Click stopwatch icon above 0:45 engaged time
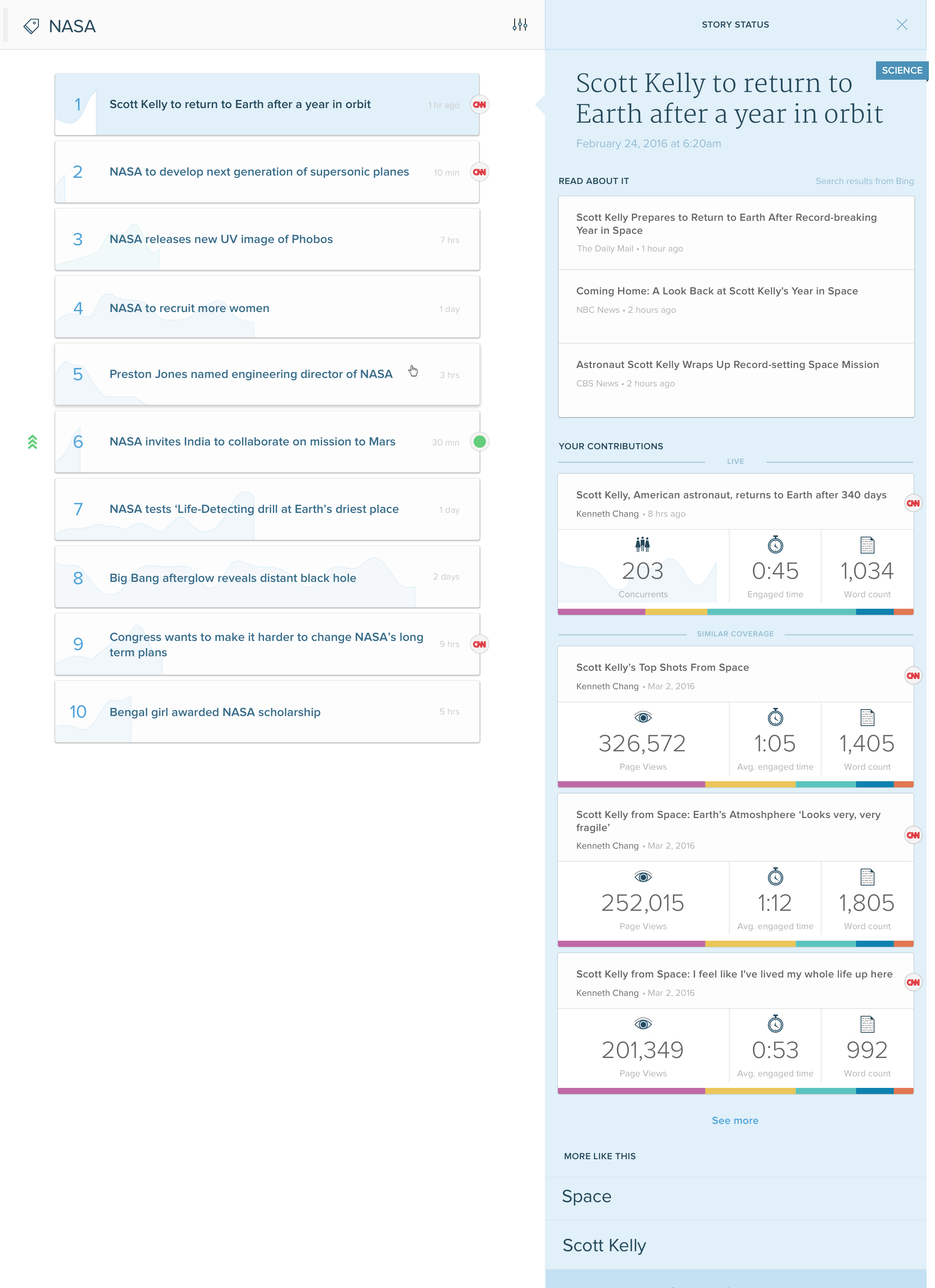935x1288 pixels. pos(775,545)
